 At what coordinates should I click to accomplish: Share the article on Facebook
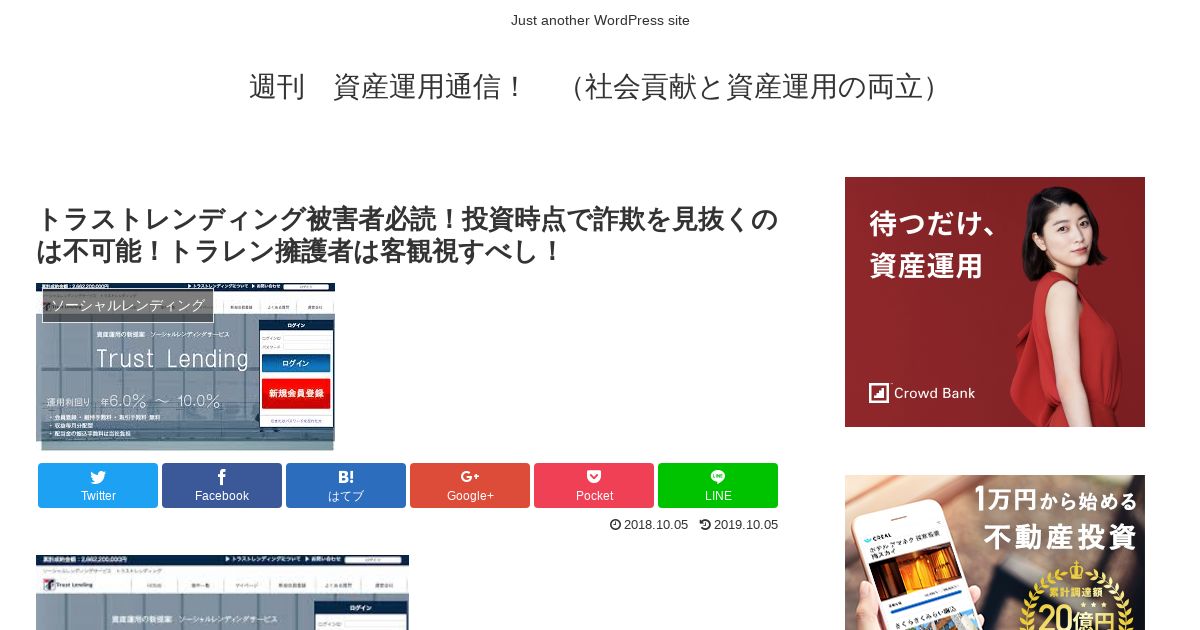coord(222,485)
